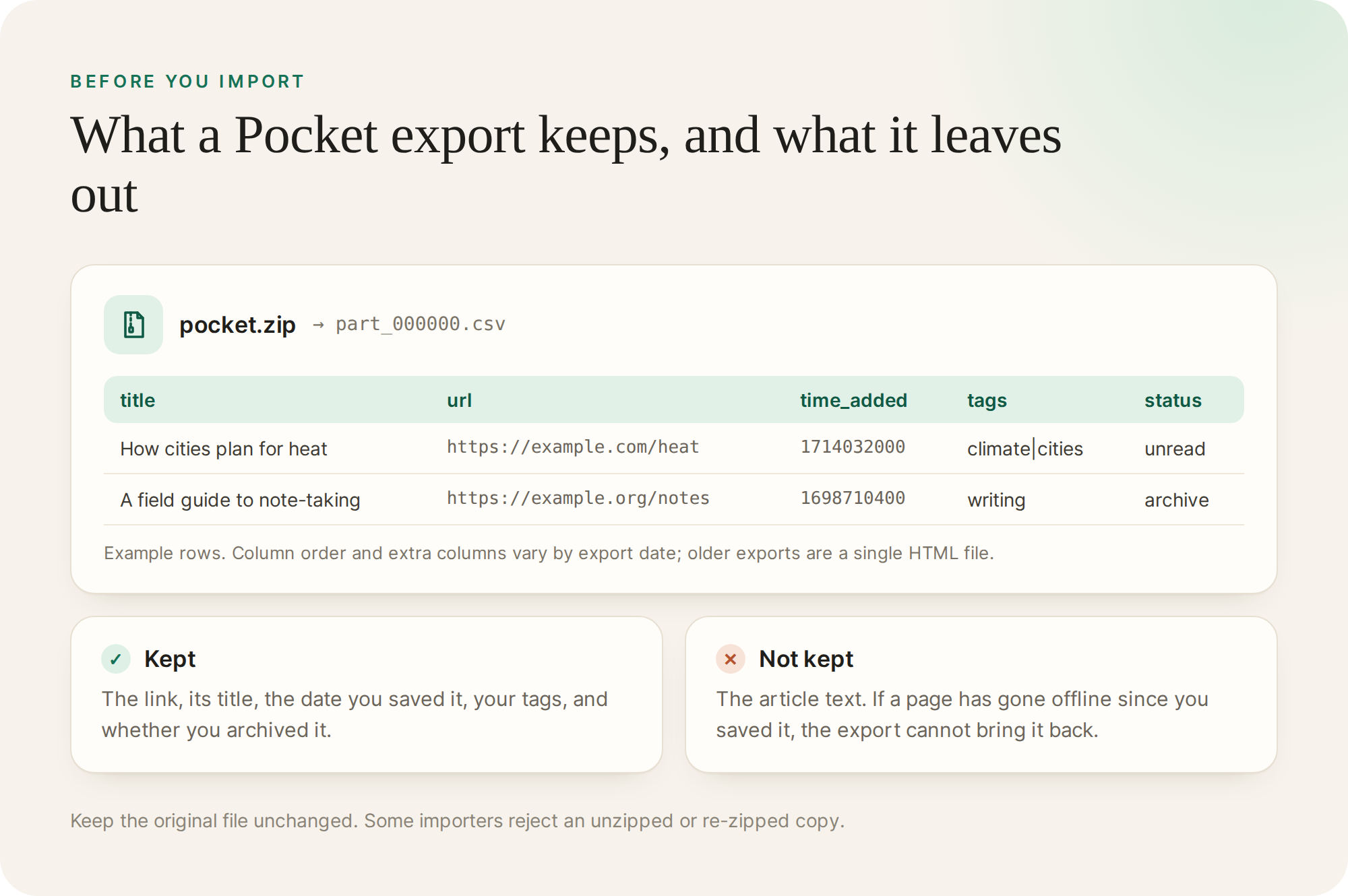The width and height of the screenshot is (1348, 896).
Task: Click the Kept description about link and tags
Action: [x=355, y=715]
